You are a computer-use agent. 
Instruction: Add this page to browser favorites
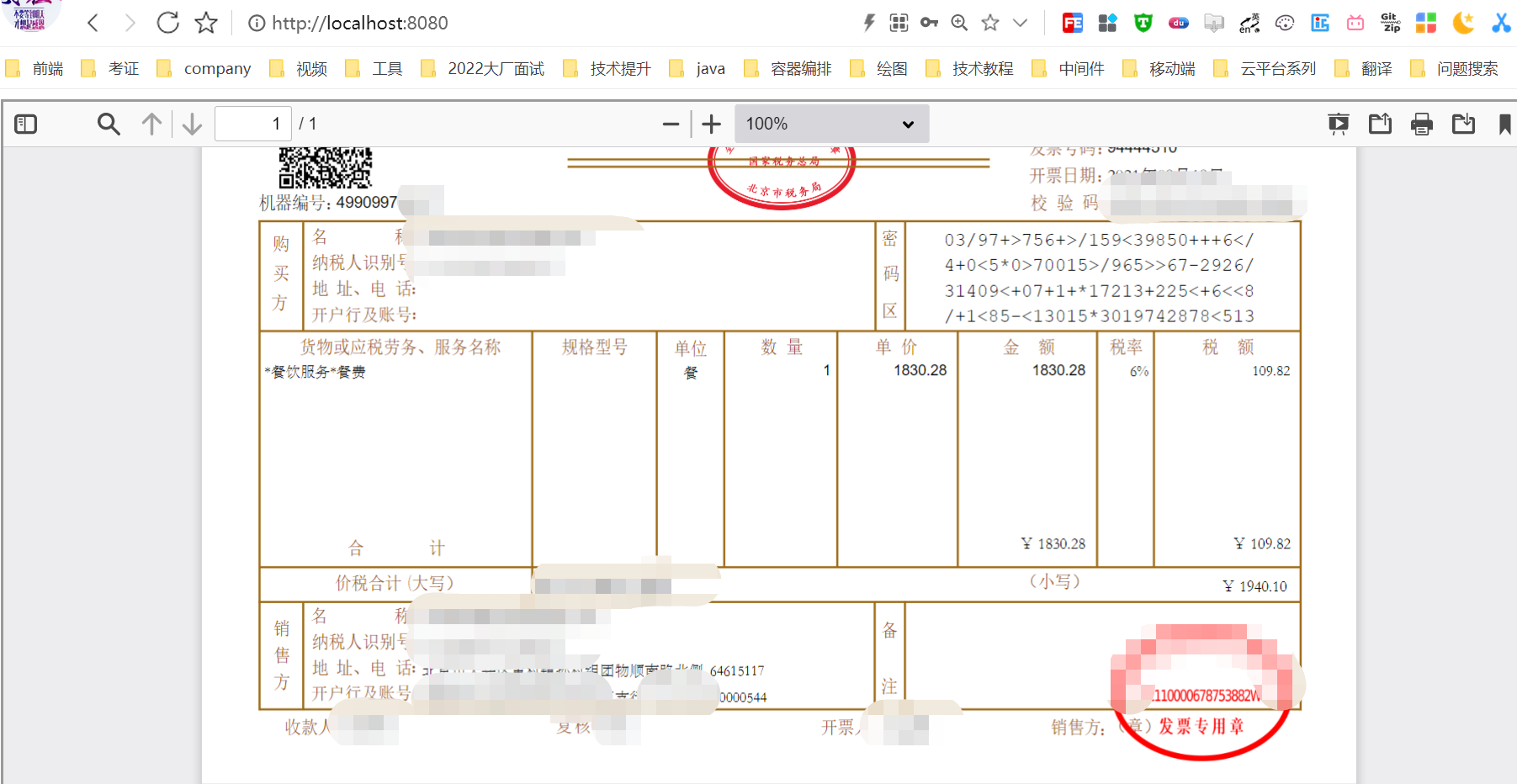[205, 23]
